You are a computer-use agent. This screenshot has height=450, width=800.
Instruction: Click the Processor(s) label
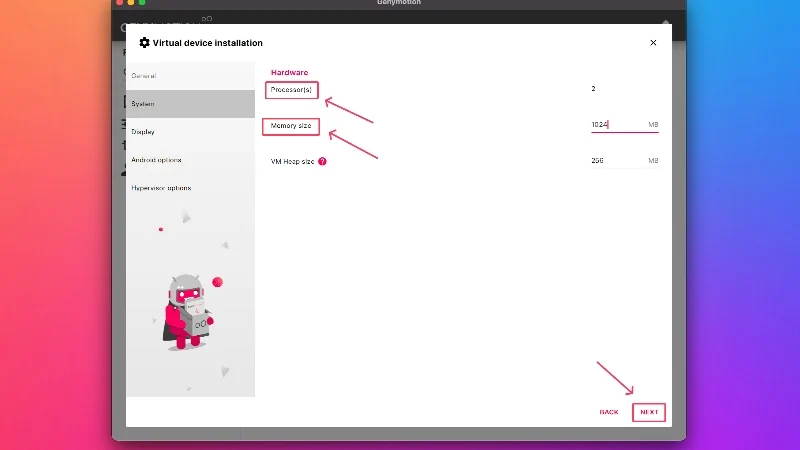click(291, 90)
